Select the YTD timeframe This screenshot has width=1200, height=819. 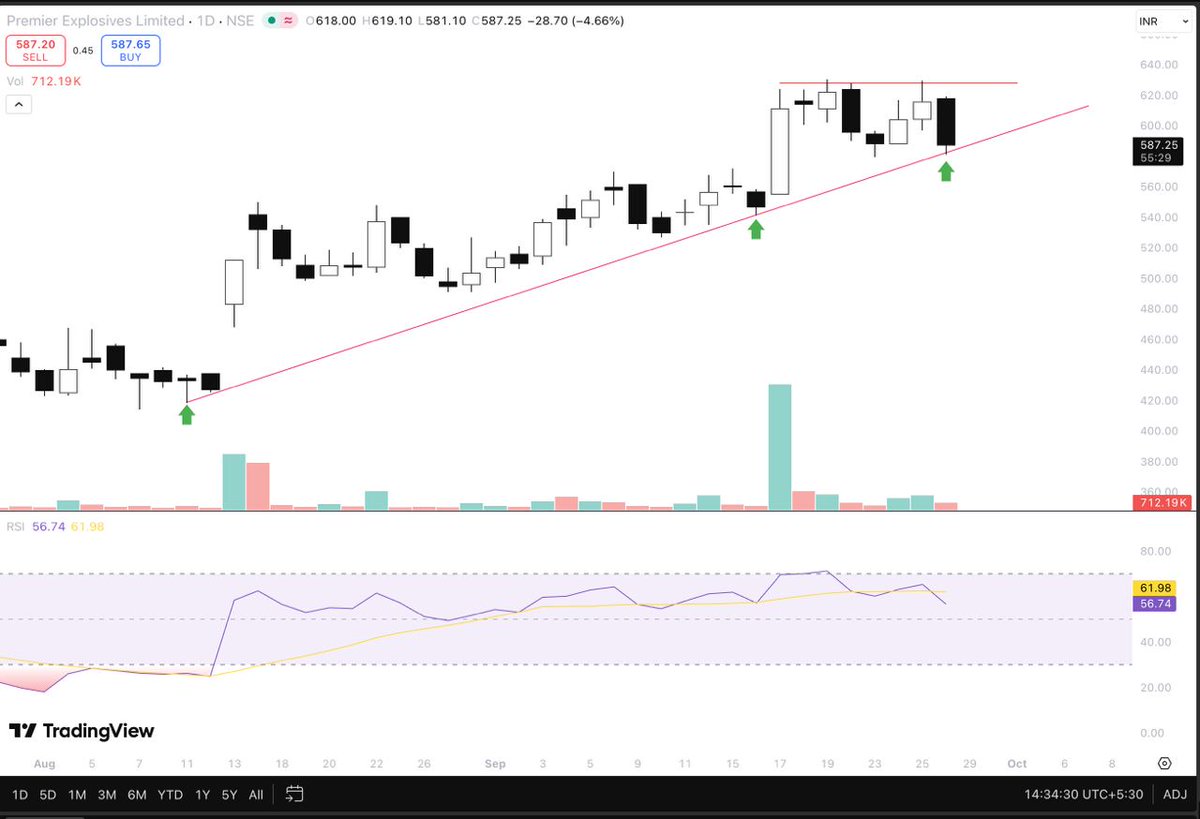click(x=169, y=792)
